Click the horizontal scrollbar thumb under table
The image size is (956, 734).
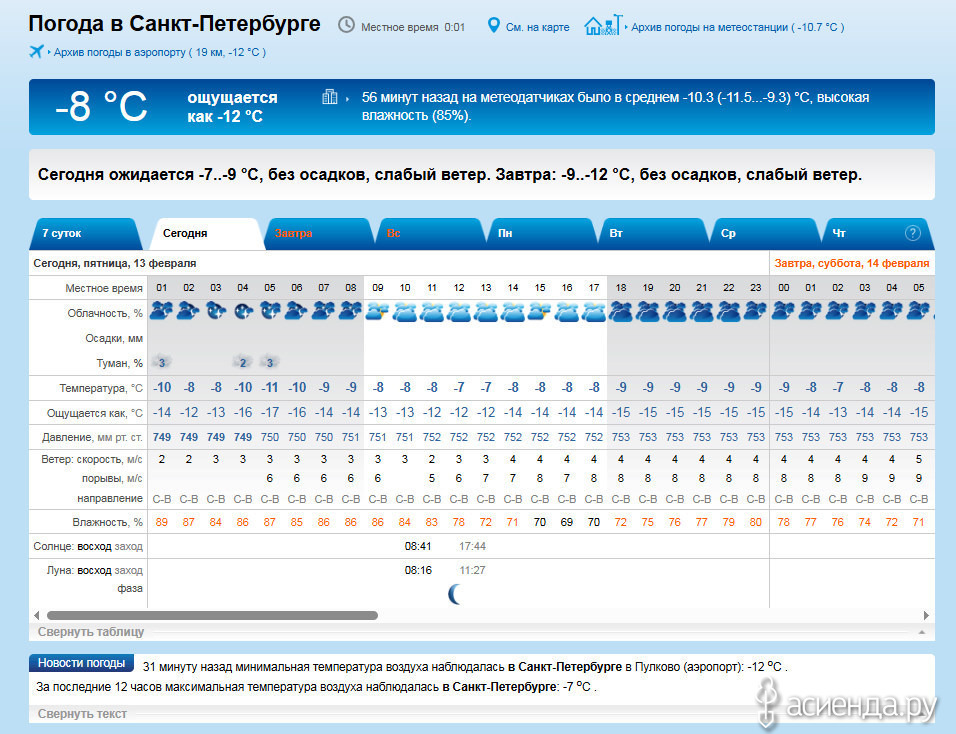212,616
